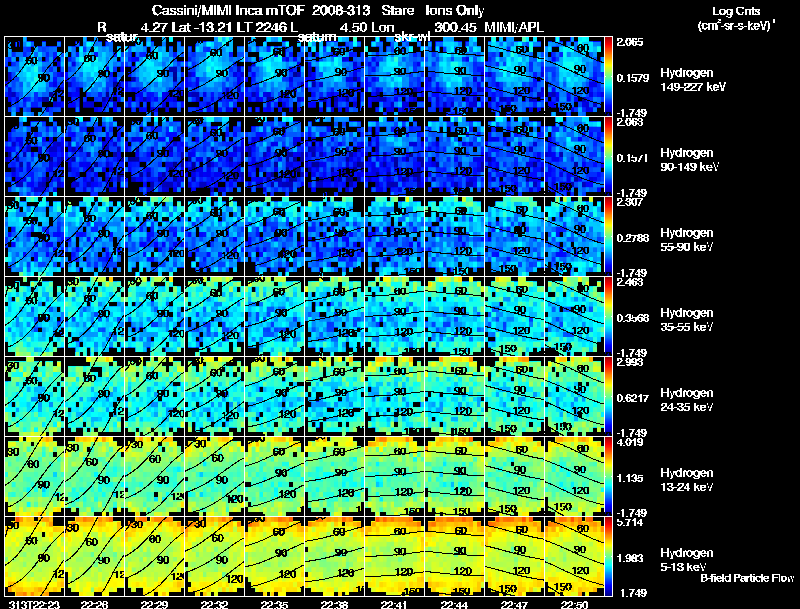800x609 pixels.
Task: Click the '22:47' time axis label
Action: click(x=515, y=605)
